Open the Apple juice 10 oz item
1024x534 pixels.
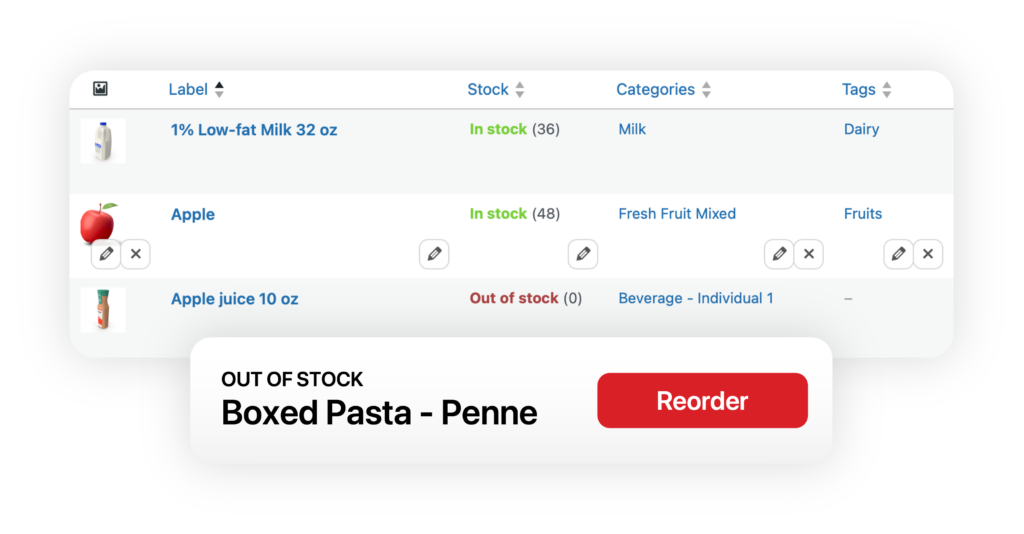click(234, 299)
